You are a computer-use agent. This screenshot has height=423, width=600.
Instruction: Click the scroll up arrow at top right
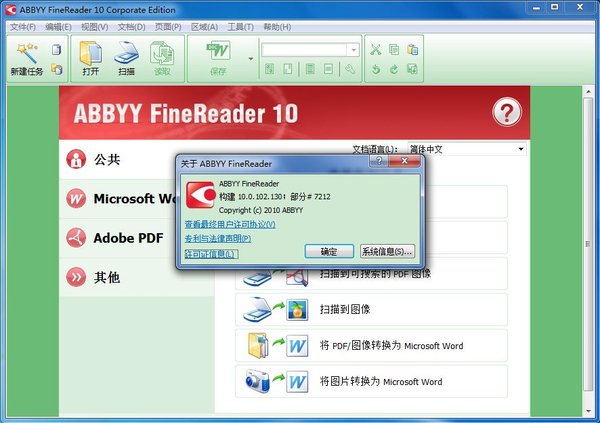point(588,91)
